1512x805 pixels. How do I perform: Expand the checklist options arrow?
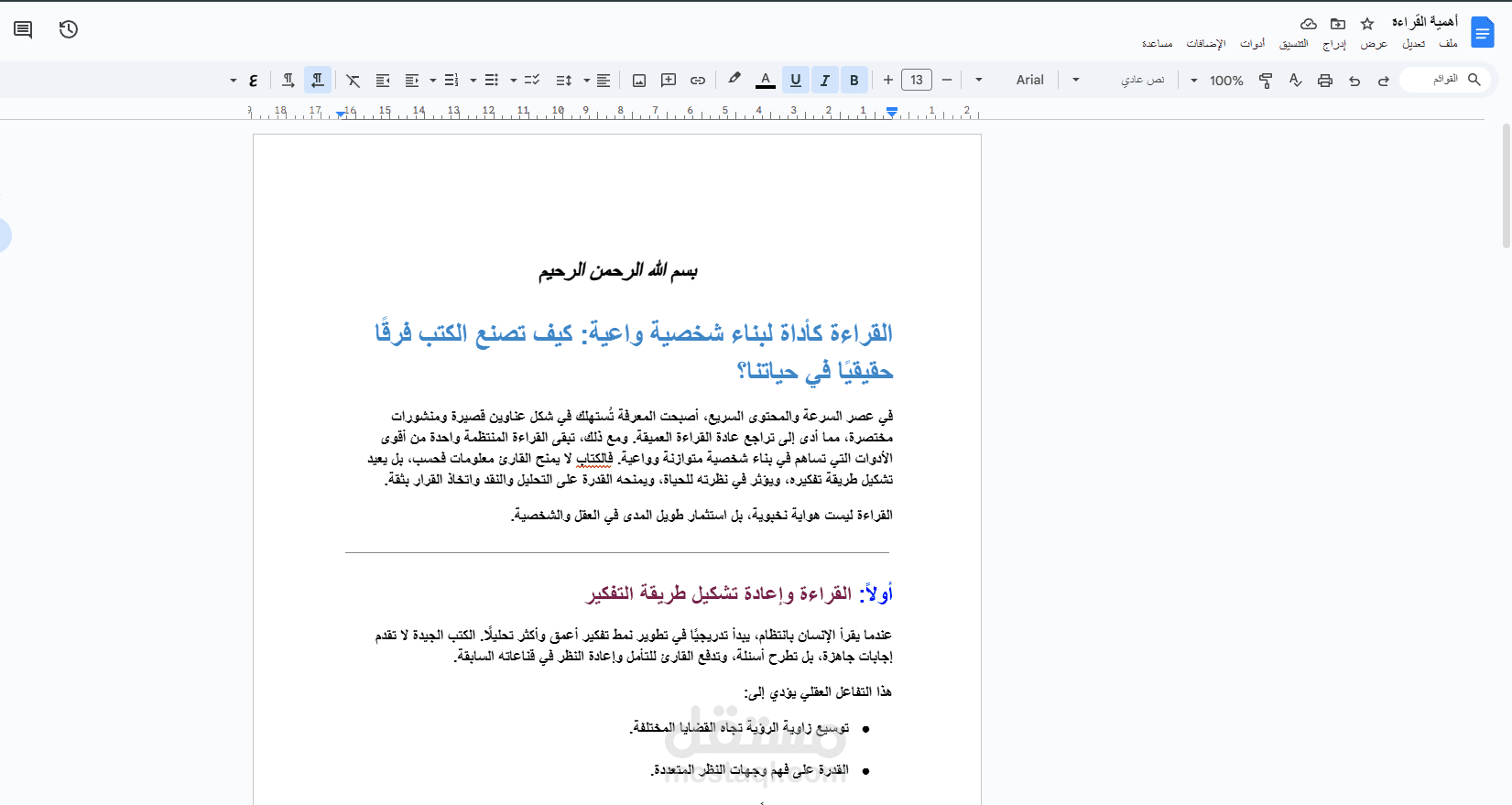514,81
